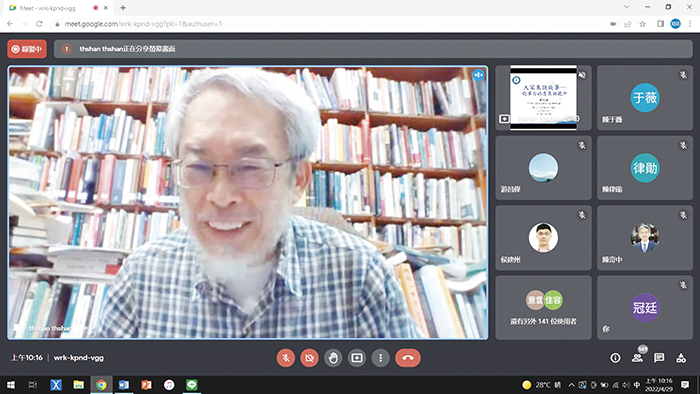Leave the call with red hangup button
This screenshot has width=700, height=394.
tap(408, 358)
